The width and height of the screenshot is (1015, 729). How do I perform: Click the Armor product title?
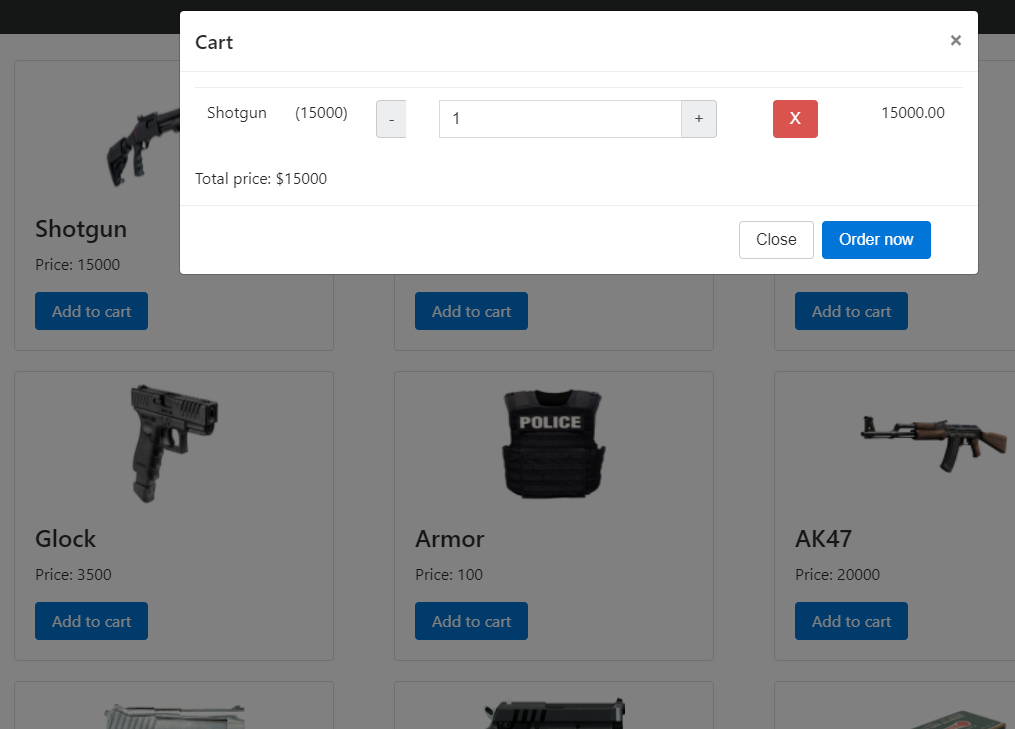[449, 539]
